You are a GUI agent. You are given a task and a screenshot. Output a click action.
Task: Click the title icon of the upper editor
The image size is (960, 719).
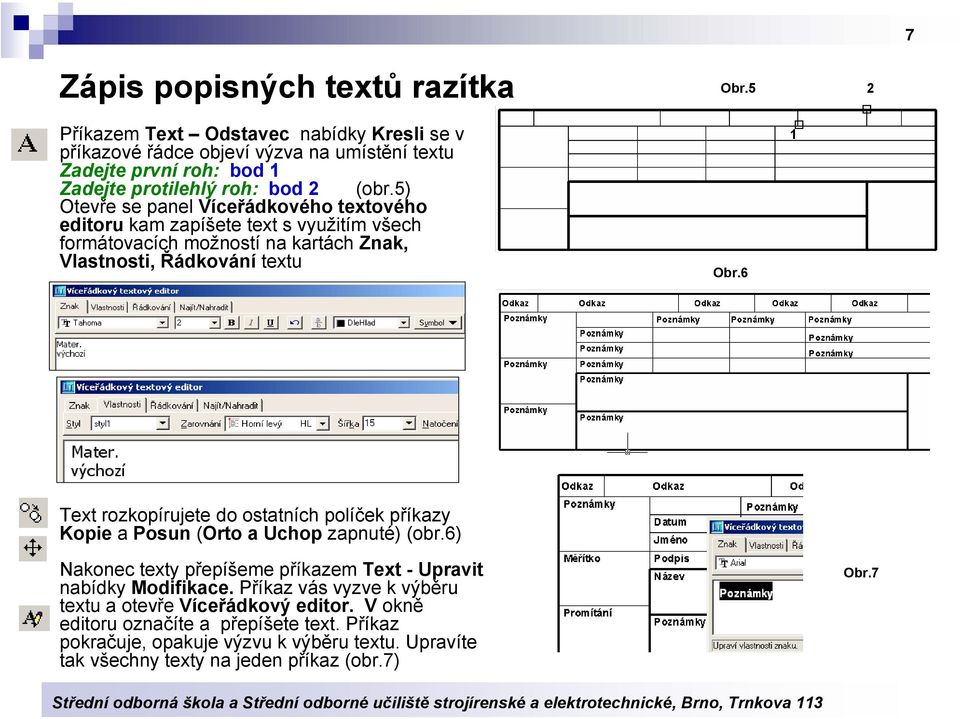tap(59, 291)
